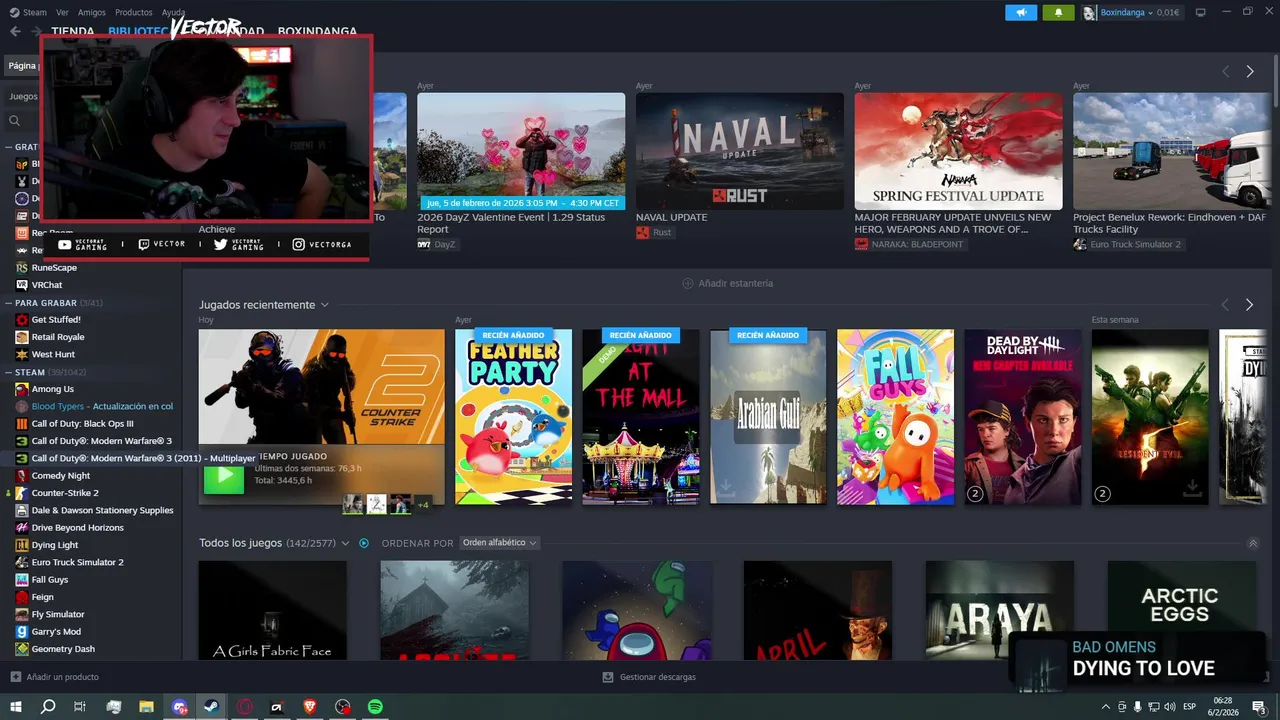Open the Orden alfabético sort dropdown
Screen dimensions: 1280x720
(499, 543)
